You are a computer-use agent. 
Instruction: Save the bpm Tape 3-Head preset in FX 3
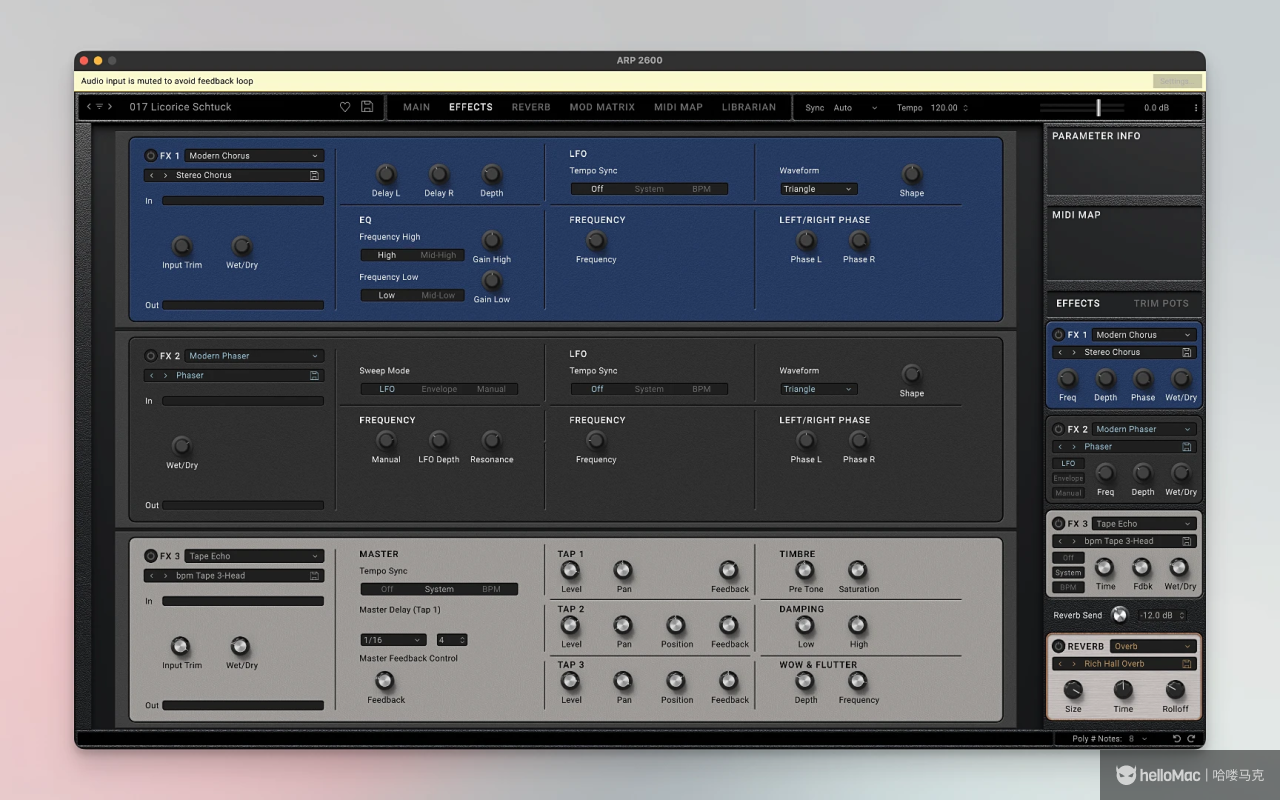point(315,576)
